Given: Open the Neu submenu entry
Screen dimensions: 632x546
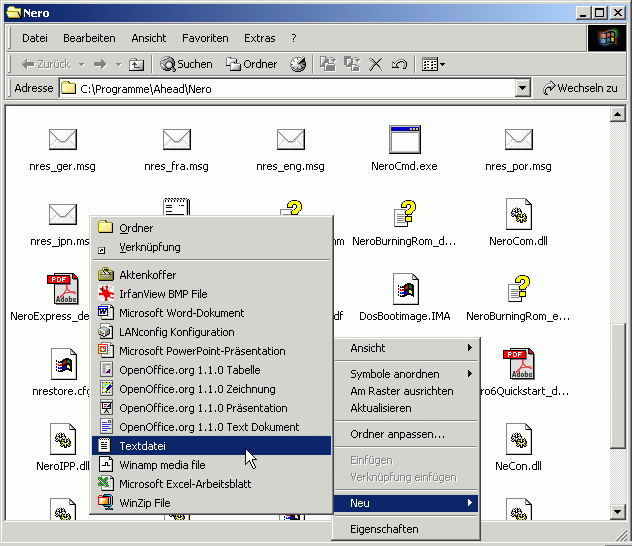Looking at the screenshot, I should pyautogui.click(x=407, y=503).
